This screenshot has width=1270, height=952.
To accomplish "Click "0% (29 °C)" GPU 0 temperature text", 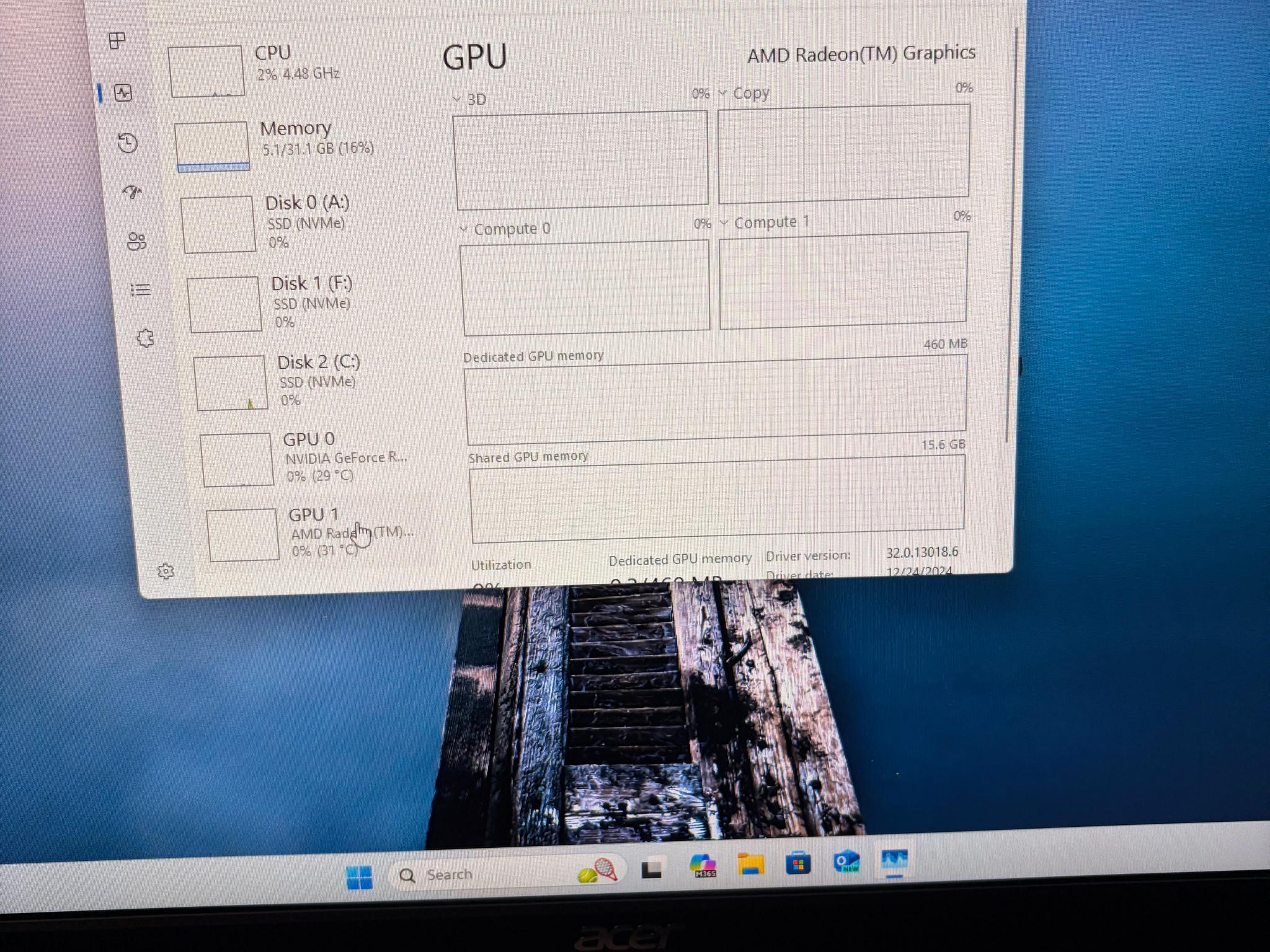I will (x=320, y=475).
